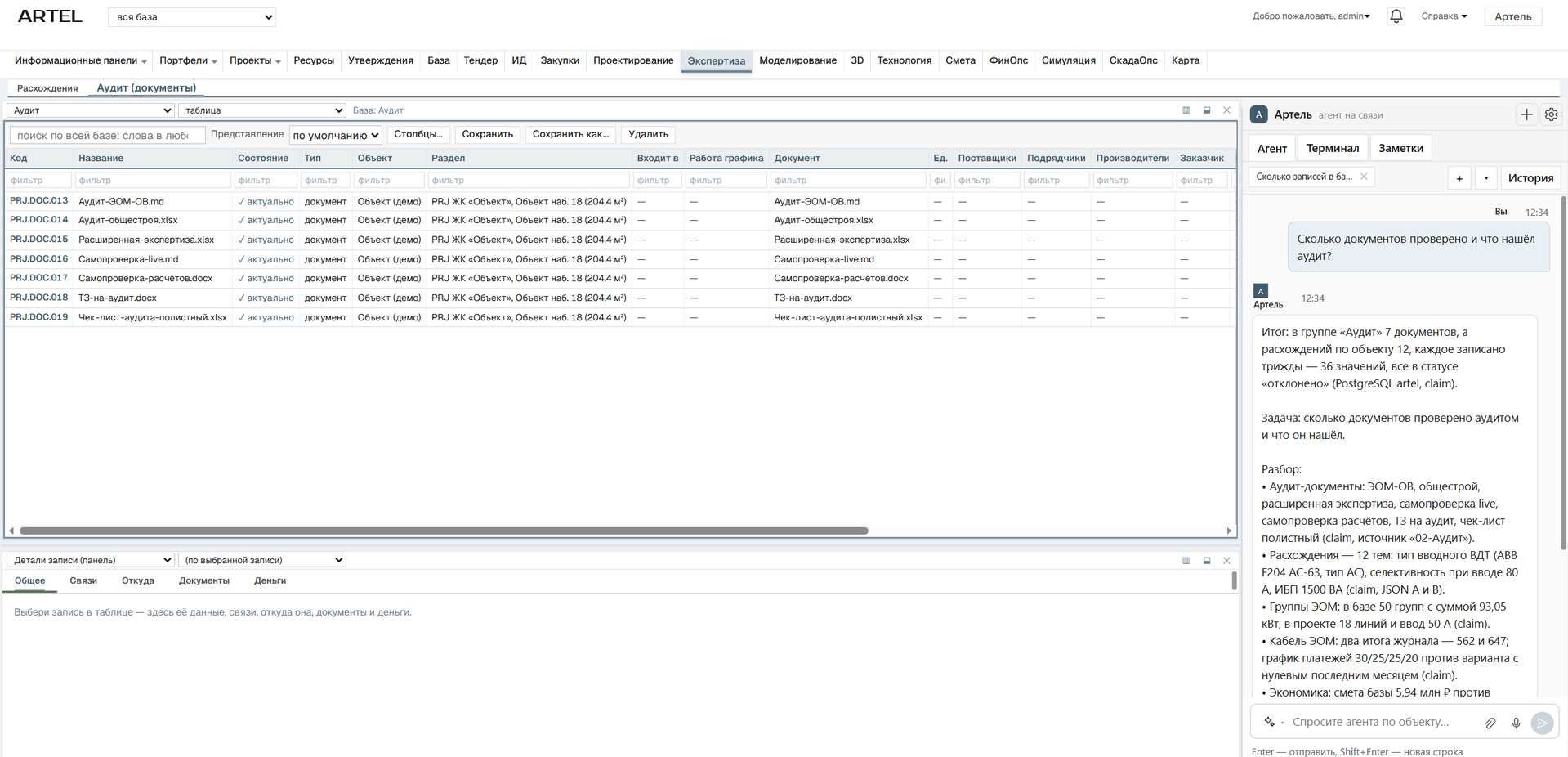Open the notifications bell
Screen dimensions: 1568x757
point(1396,16)
